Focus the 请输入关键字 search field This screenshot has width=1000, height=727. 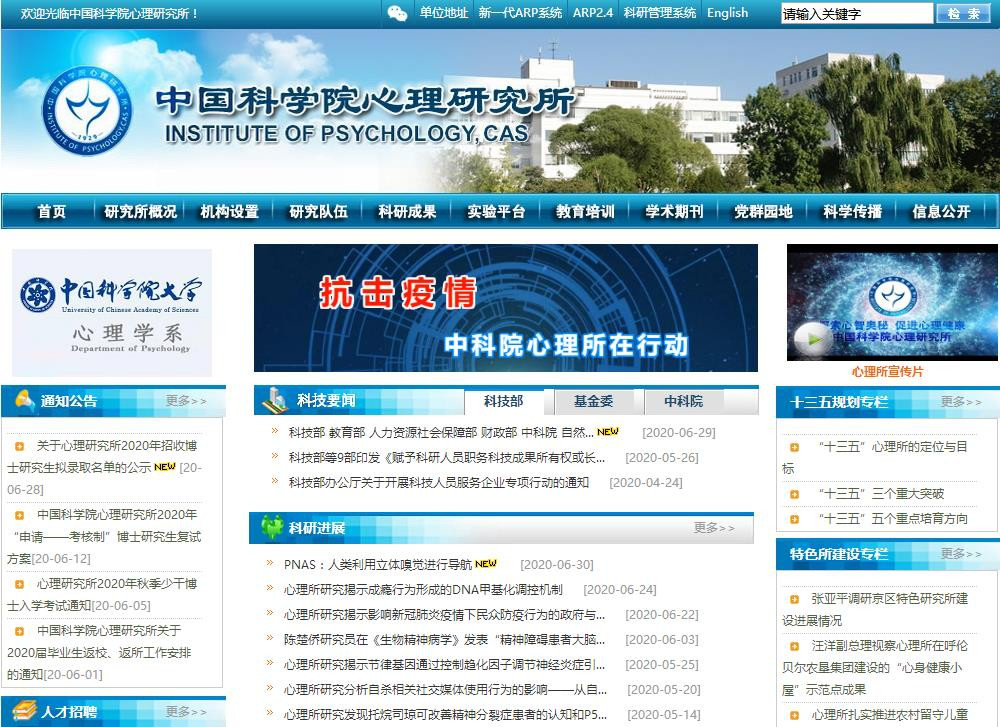pyautogui.click(x=857, y=13)
